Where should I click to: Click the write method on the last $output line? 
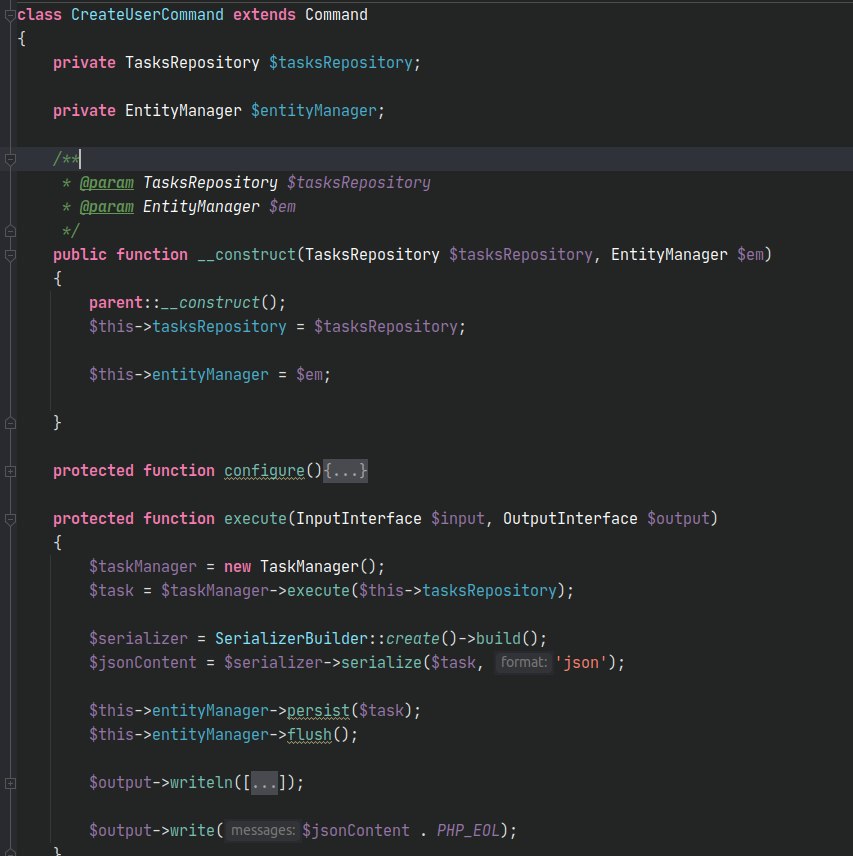click(192, 831)
